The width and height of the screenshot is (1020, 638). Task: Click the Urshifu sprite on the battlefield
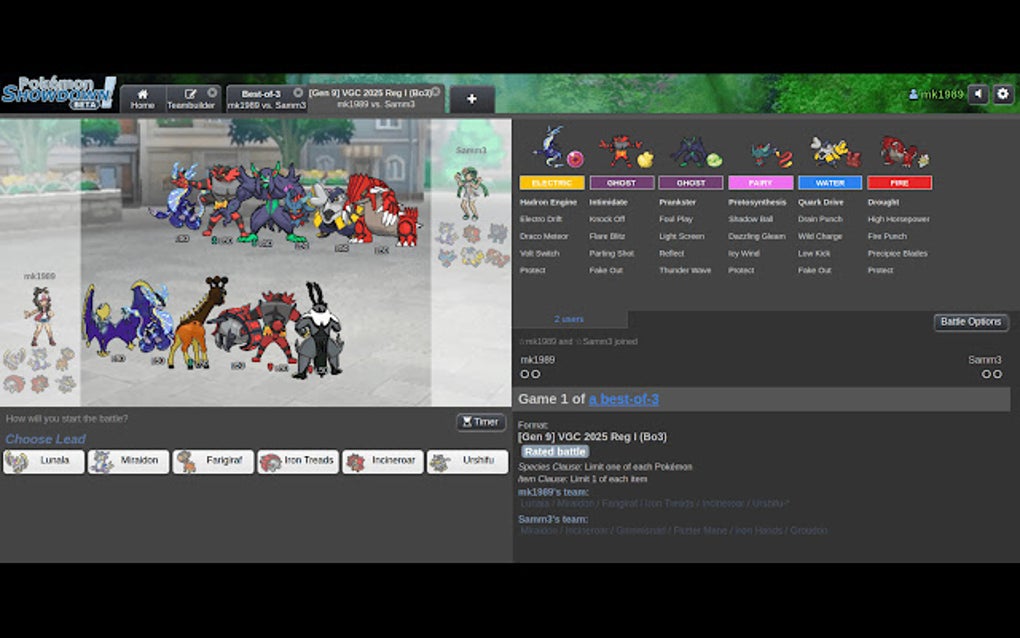pyautogui.click(x=317, y=330)
